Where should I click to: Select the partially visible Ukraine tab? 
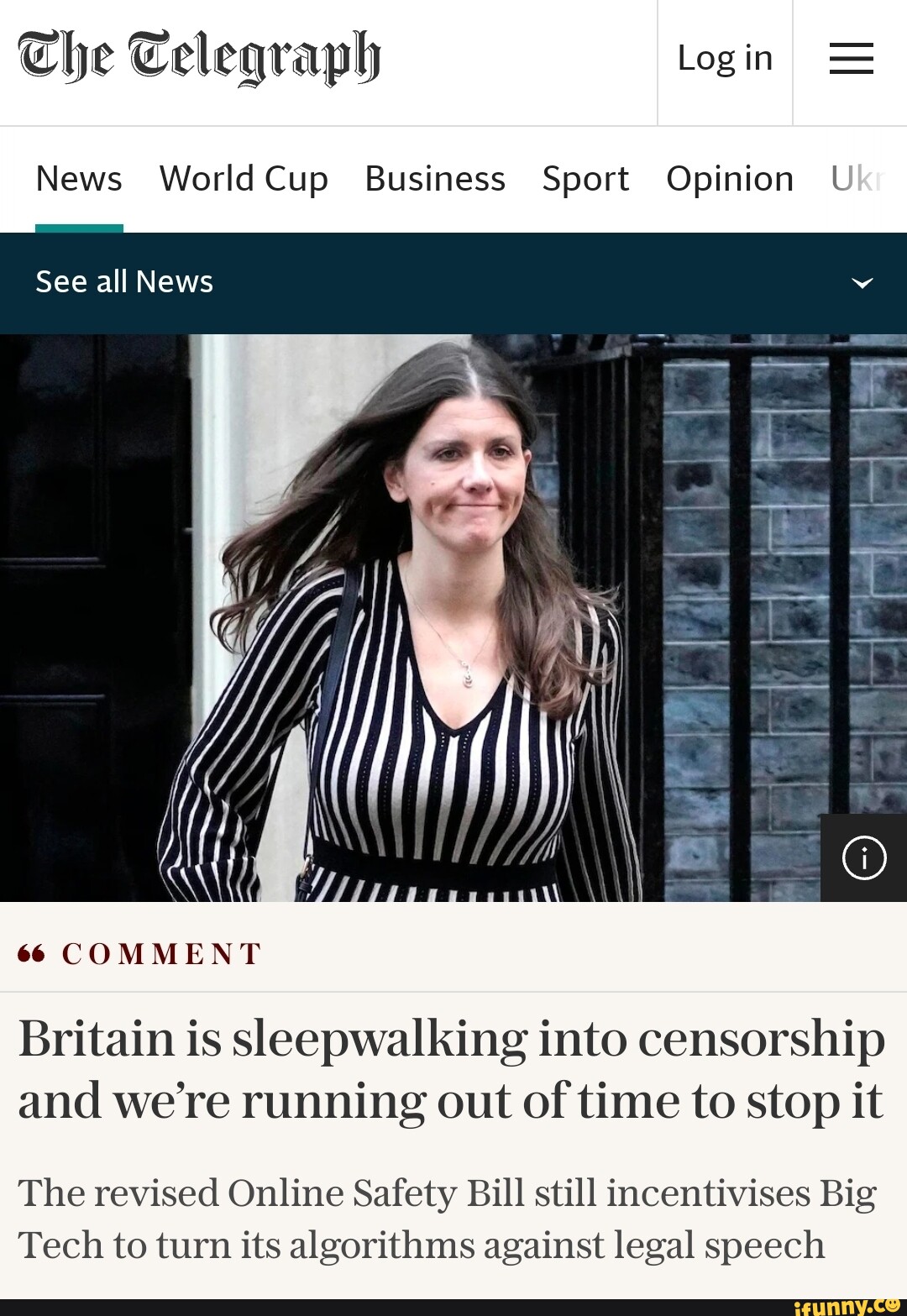[858, 179]
